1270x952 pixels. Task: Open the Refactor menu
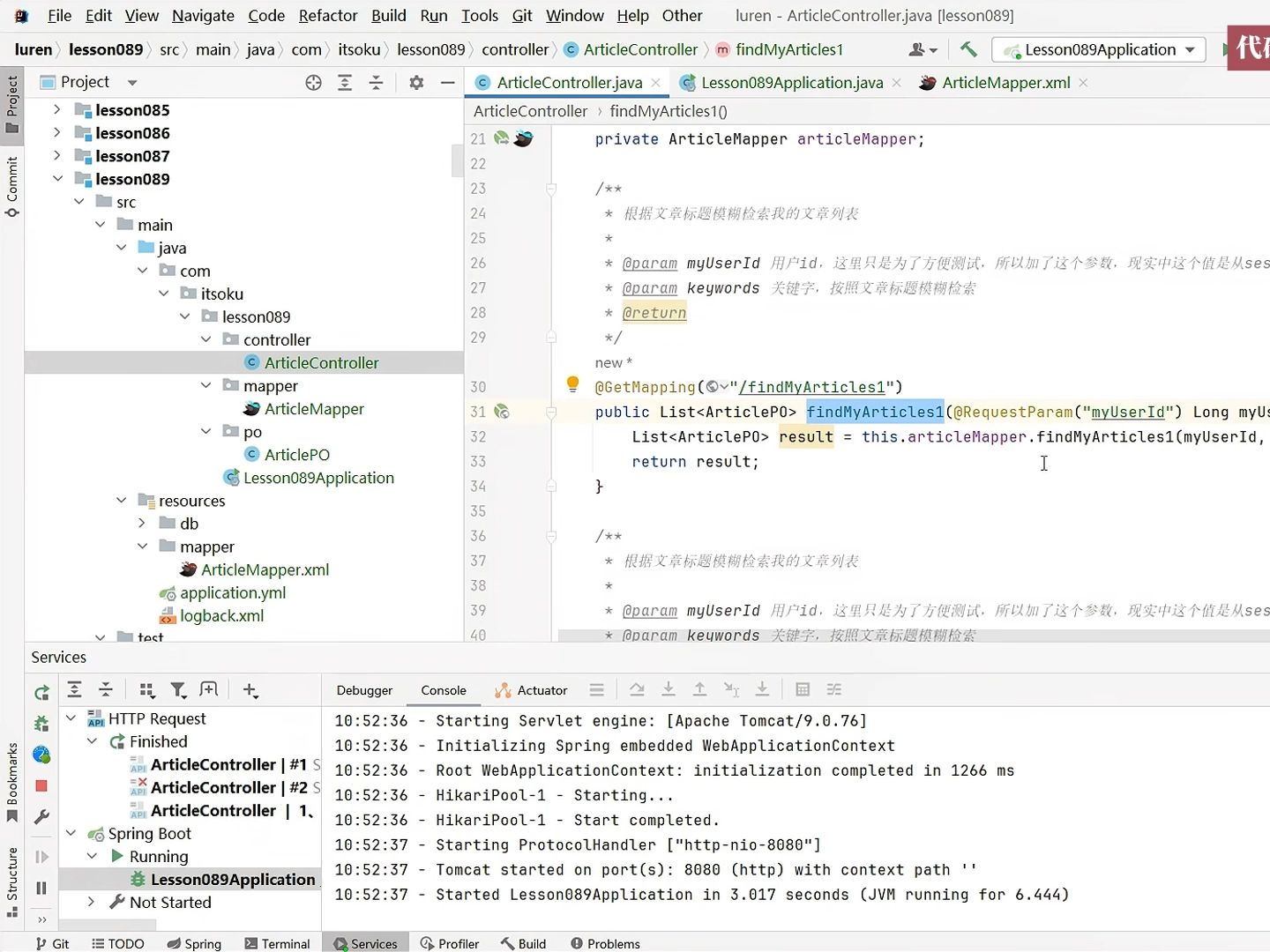coord(328,16)
